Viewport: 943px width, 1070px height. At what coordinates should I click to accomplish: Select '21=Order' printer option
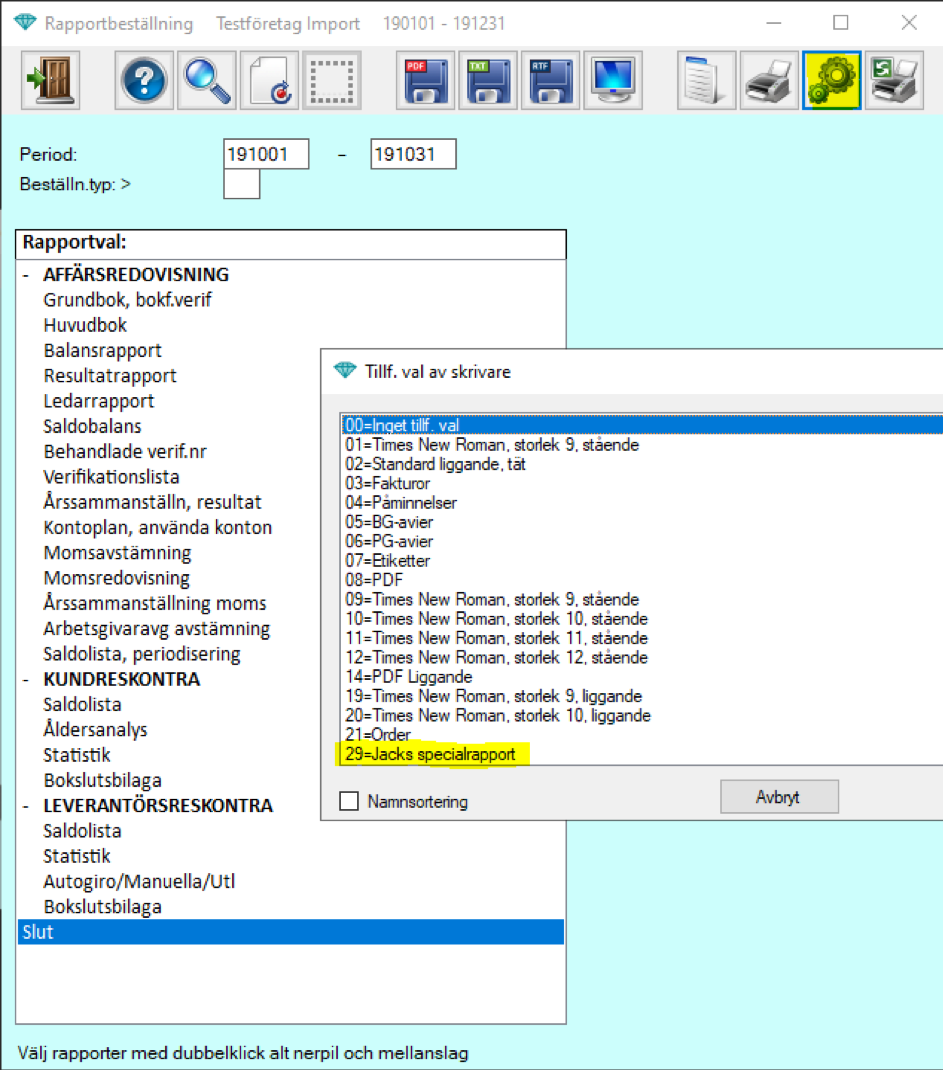378,735
